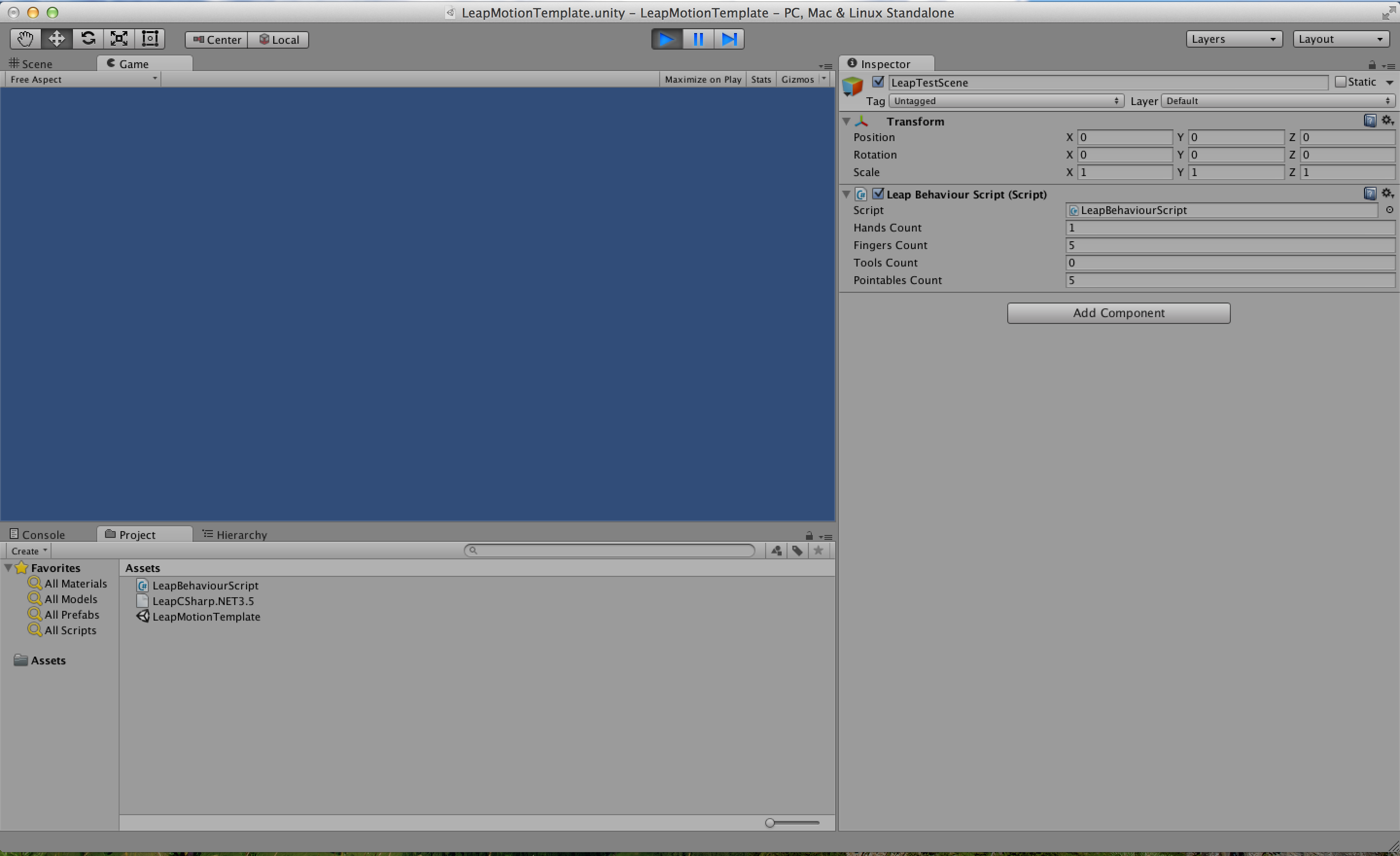This screenshot has width=1400, height=856.
Task: Click the Add Component button
Action: [1118, 313]
